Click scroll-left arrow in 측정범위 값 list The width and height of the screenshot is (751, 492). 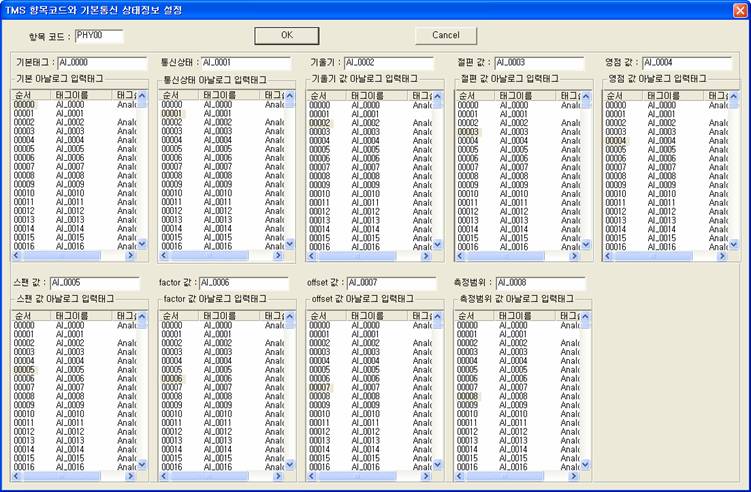459,476
